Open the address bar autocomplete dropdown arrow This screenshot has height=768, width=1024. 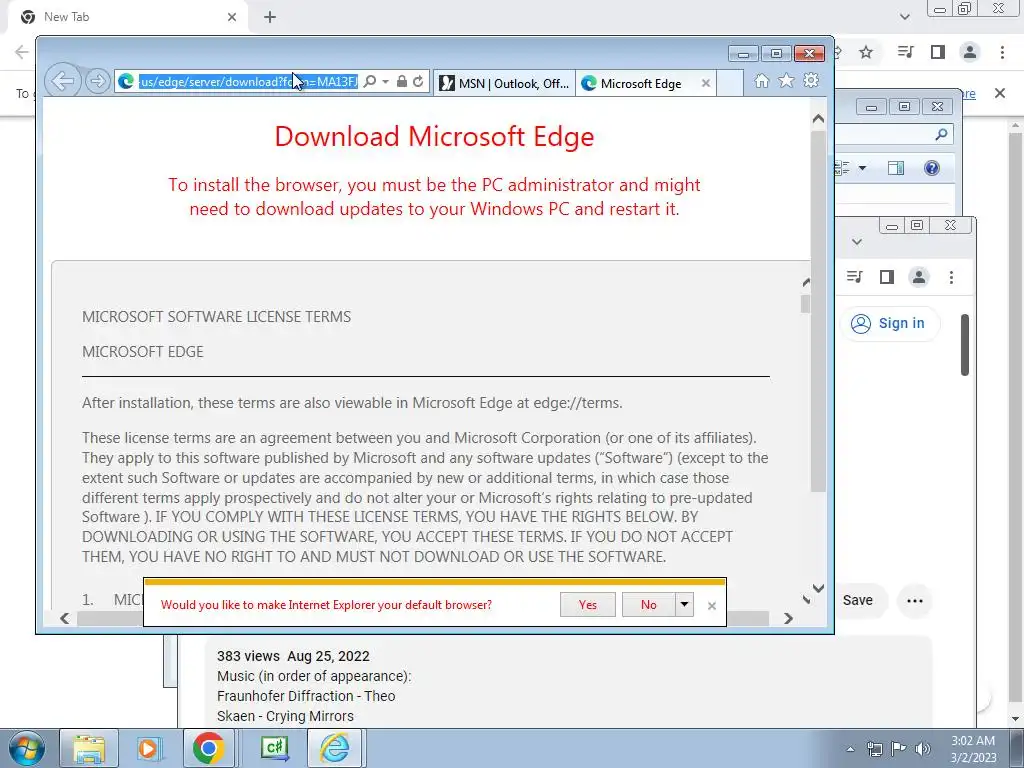pyautogui.click(x=385, y=82)
